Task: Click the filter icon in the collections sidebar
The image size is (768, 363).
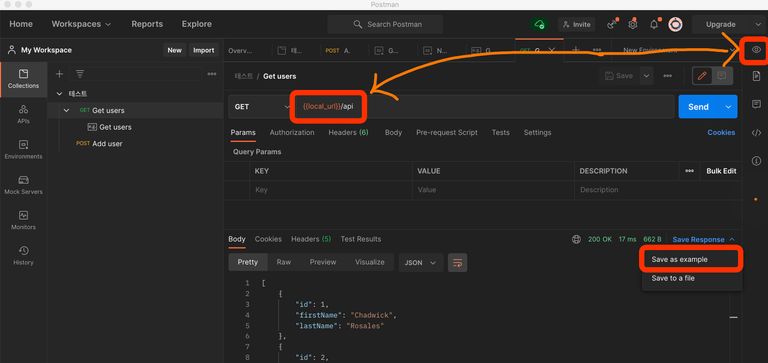Action: 80,74
